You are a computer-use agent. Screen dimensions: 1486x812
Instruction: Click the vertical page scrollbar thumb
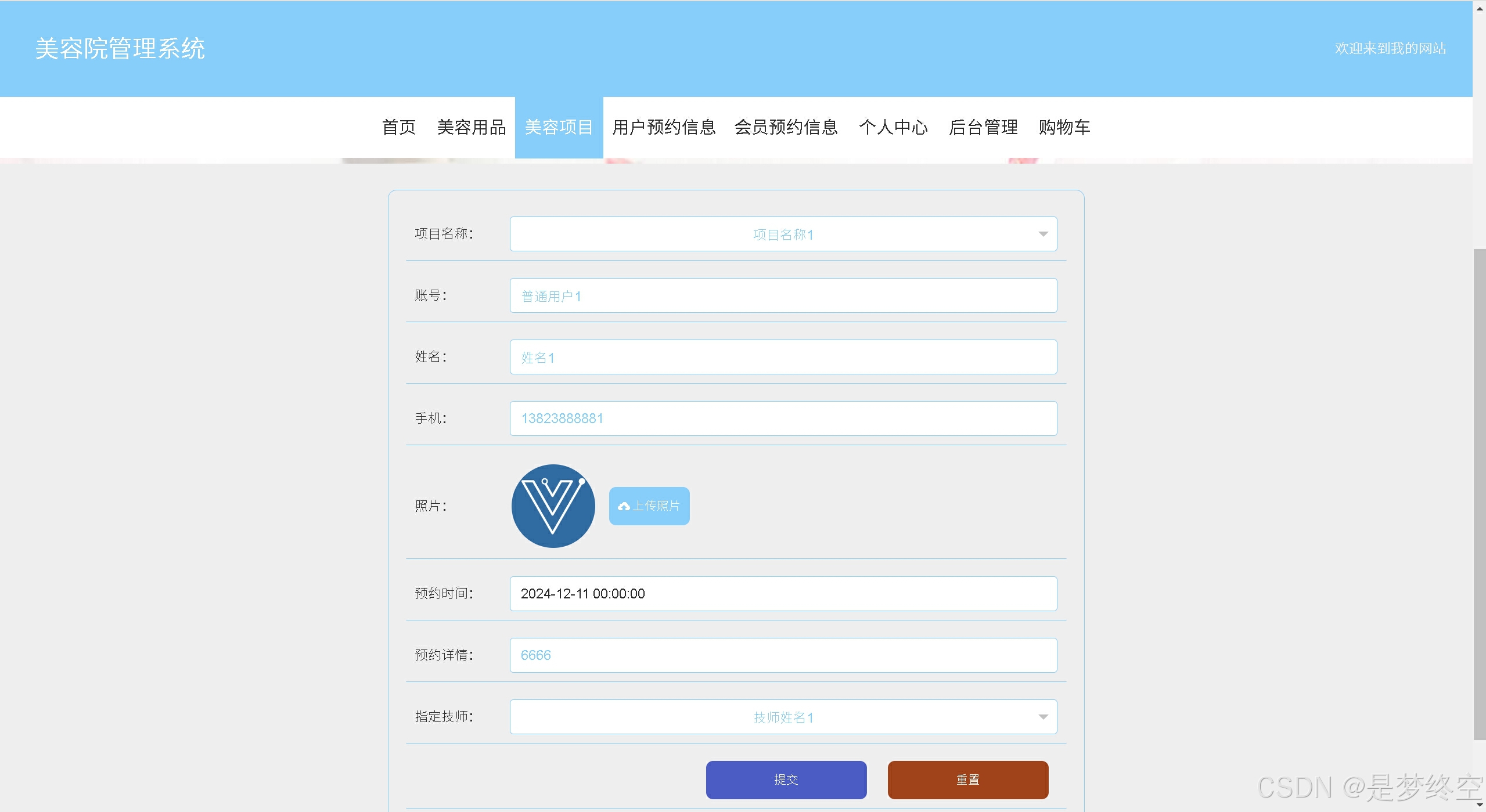pyautogui.click(x=1479, y=493)
